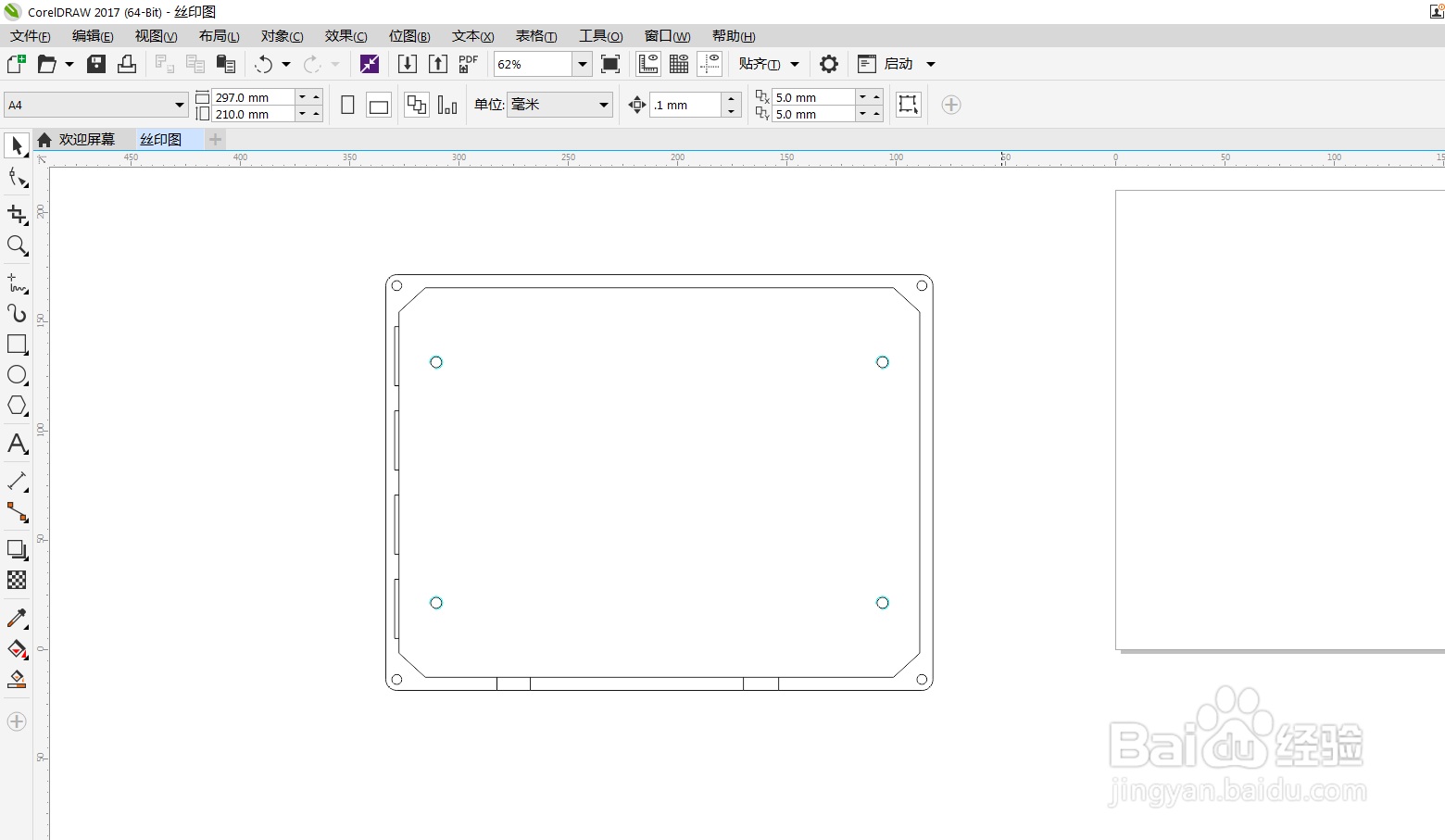Open the zoom level 62% dropdown
The width and height of the screenshot is (1445, 840).
pyautogui.click(x=583, y=64)
